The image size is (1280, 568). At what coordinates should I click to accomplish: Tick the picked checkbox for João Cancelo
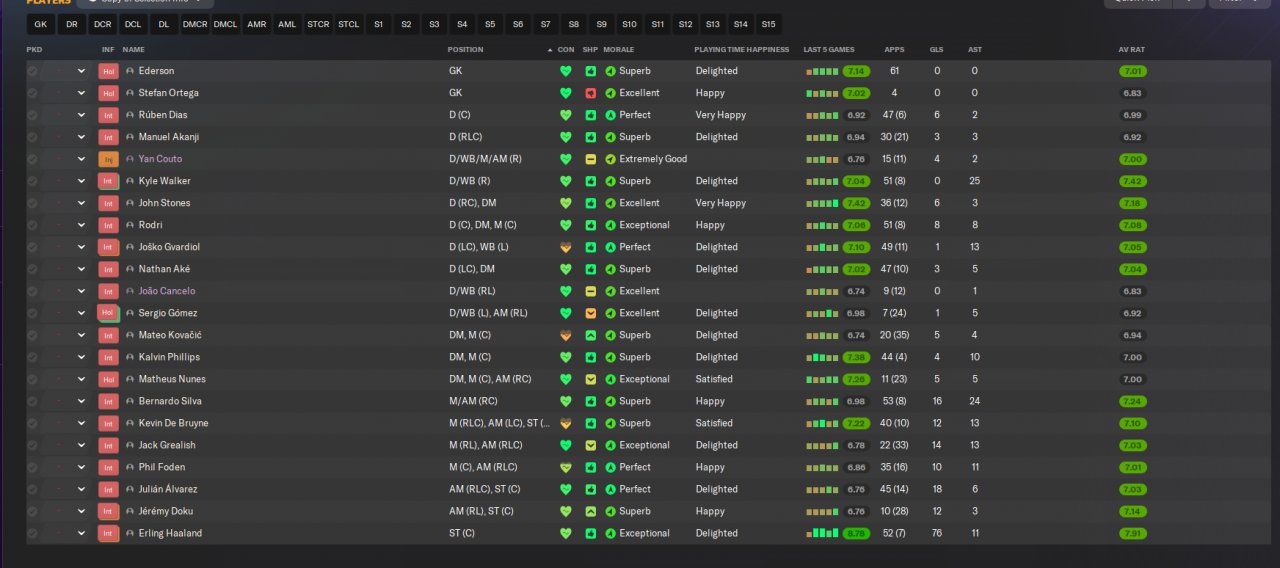(x=32, y=291)
